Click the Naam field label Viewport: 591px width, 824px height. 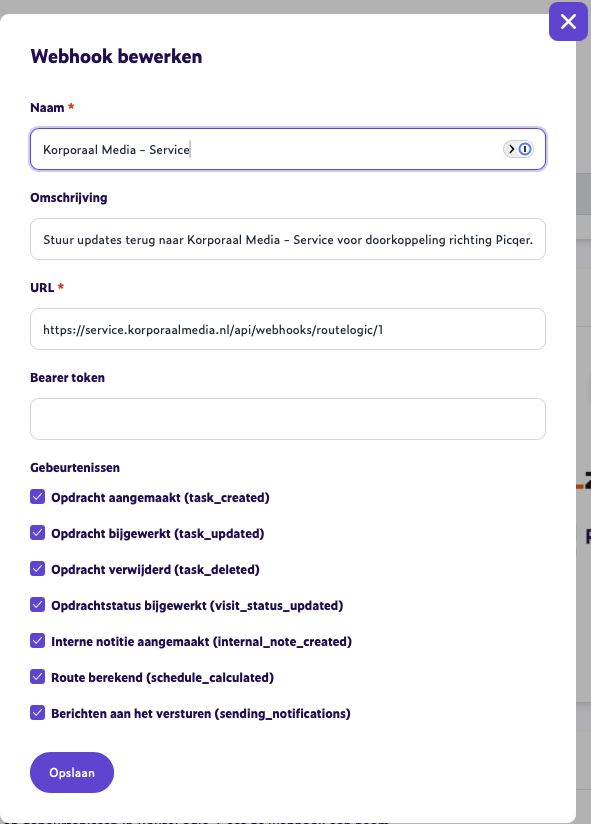(x=45, y=107)
